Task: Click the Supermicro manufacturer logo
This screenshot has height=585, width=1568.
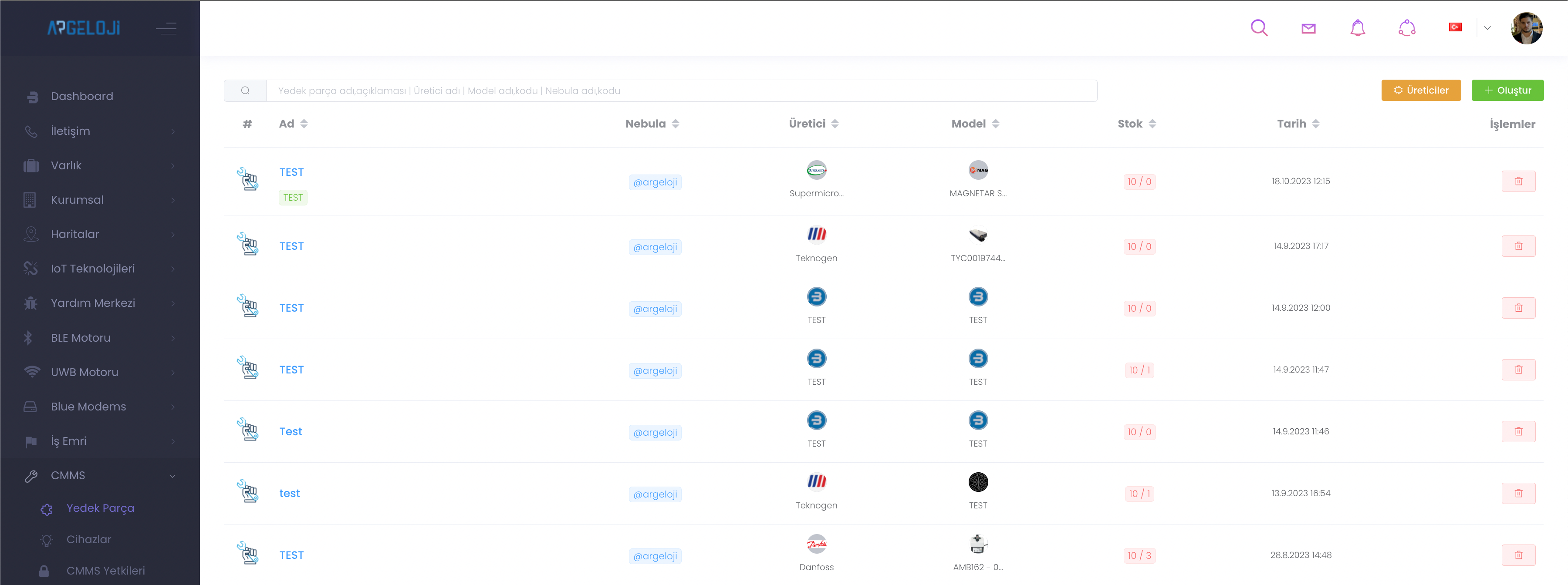Action: tap(816, 170)
